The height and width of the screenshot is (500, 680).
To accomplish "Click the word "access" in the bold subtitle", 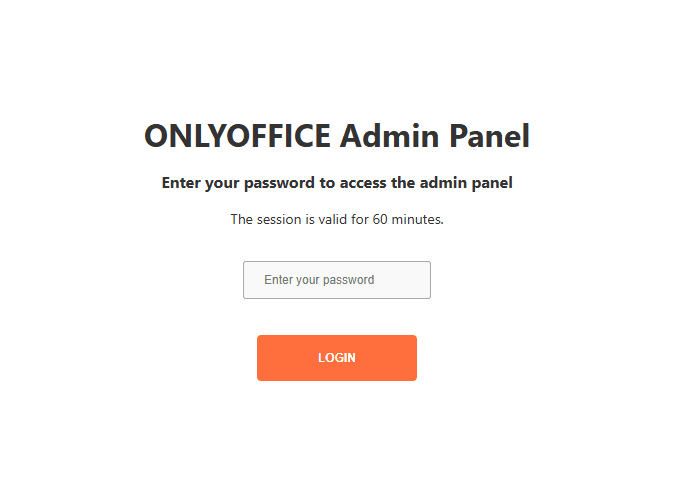I will [362, 184].
